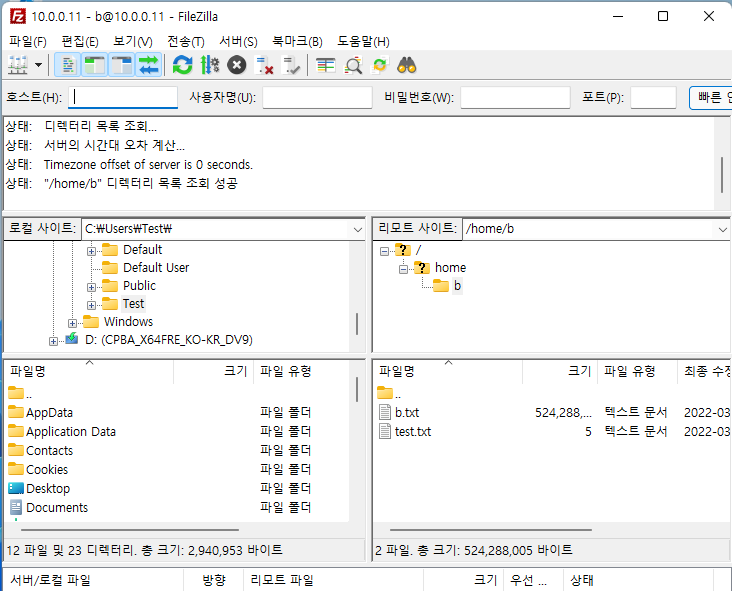Open the Site Manager icon
This screenshot has height=591, width=732.
click(18, 65)
